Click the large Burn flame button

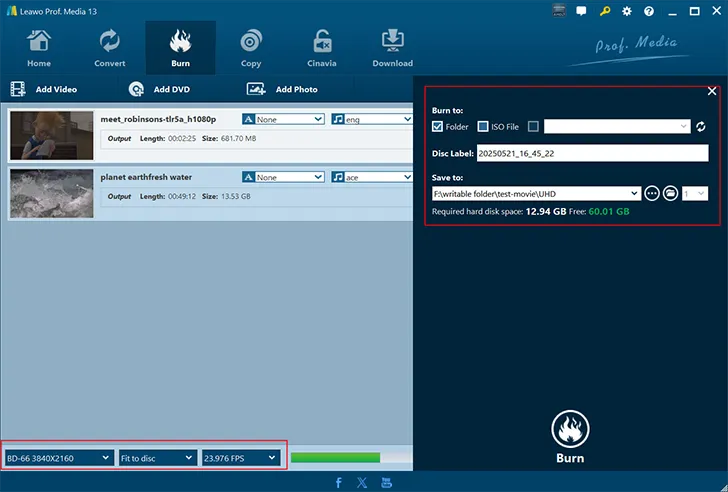[568, 430]
